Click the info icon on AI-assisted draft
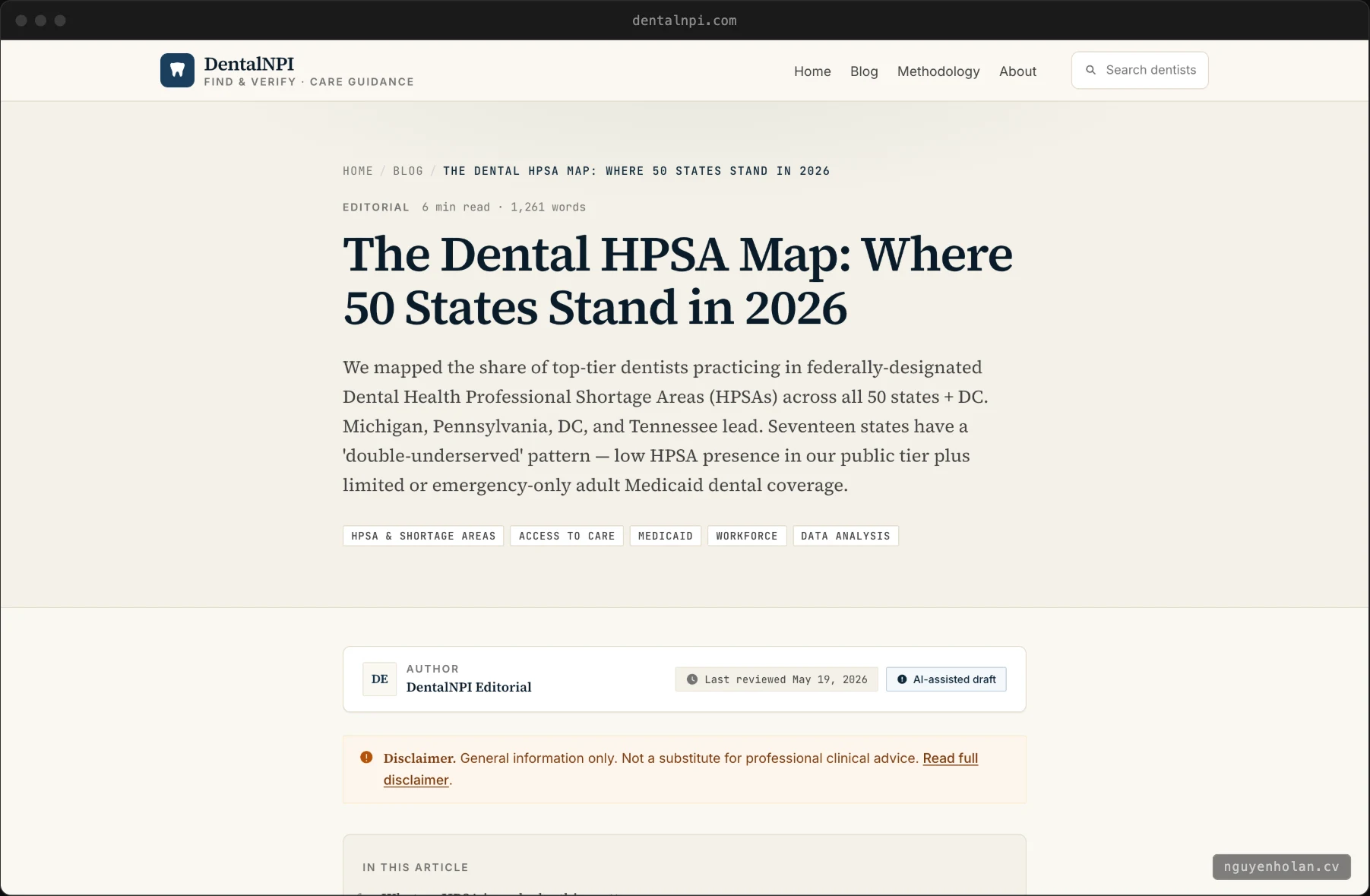 pyautogui.click(x=902, y=679)
